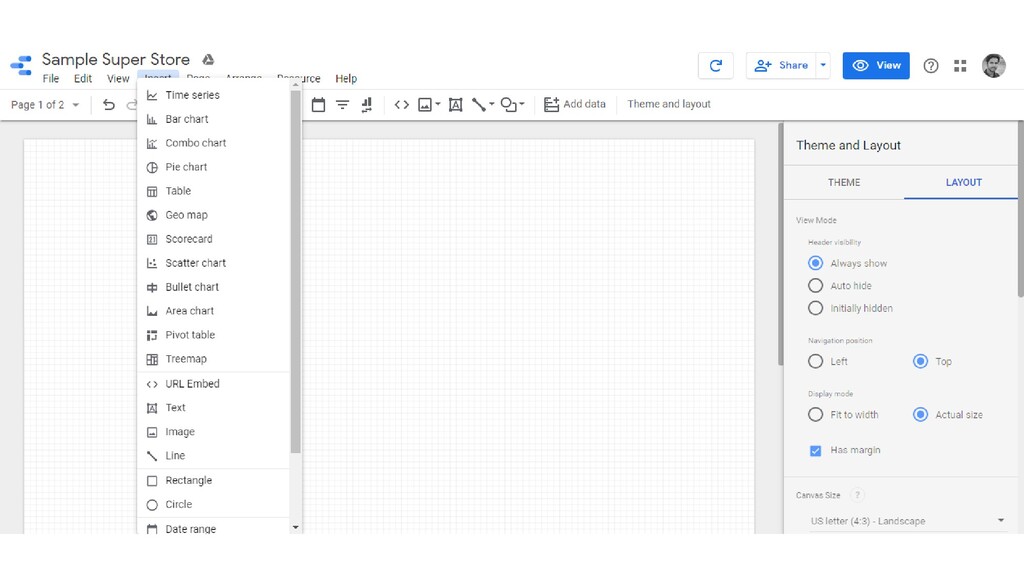This screenshot has width=1024, height=576.
Task: Choose Image from Insert menu
Action: [214, 432]
